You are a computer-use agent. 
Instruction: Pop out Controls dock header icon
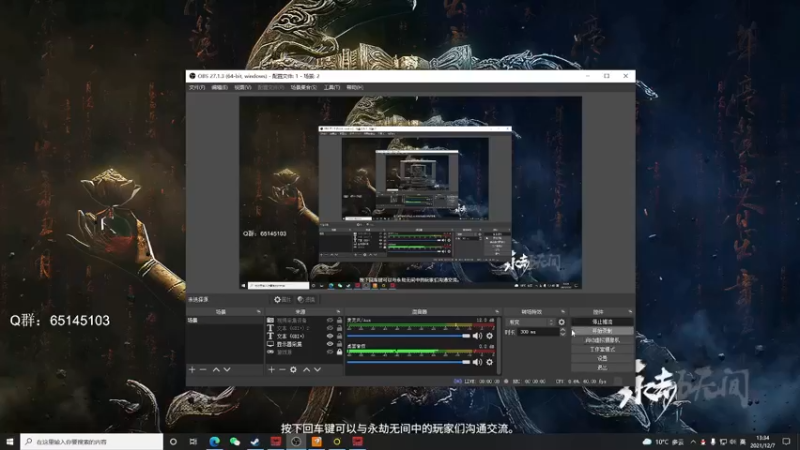click(x=630, y=312)
